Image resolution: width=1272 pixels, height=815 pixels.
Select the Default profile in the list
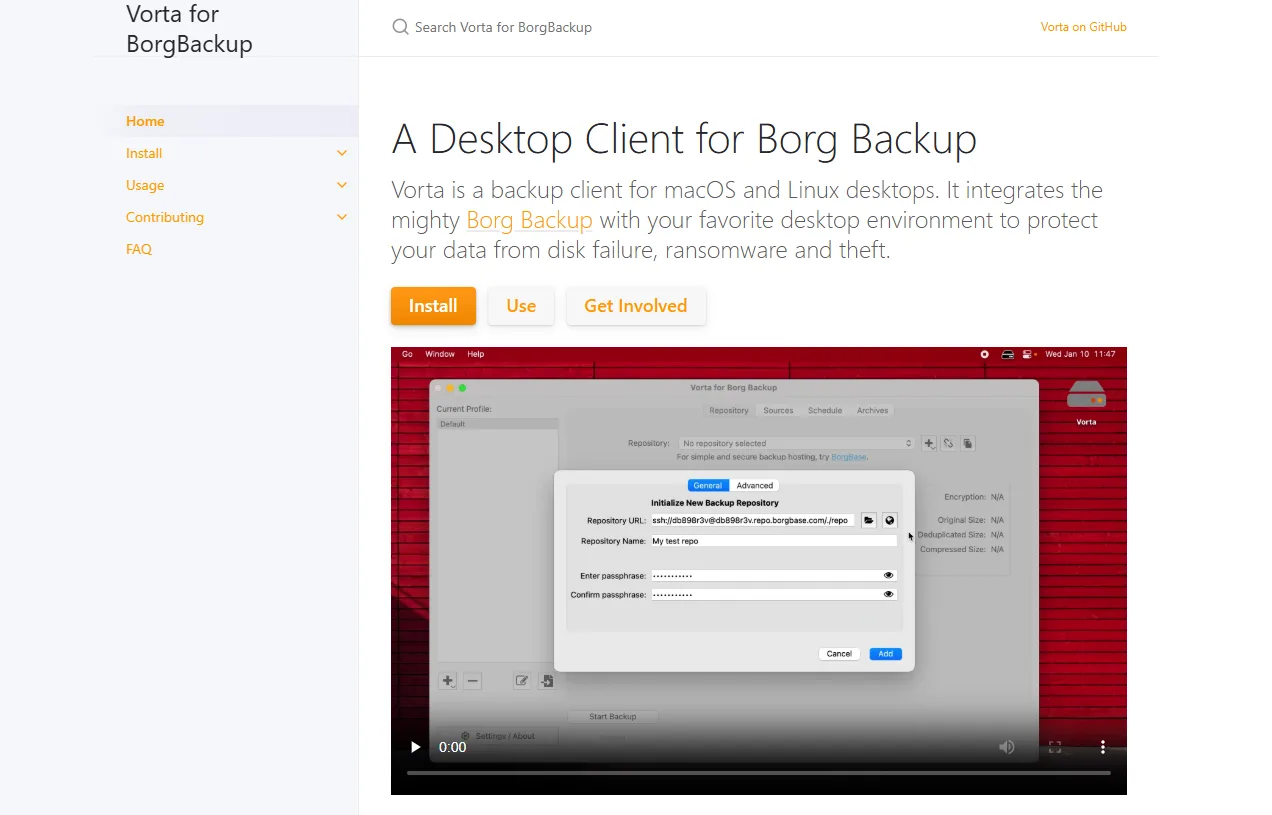pyautogui.click(x=497, y=424)
